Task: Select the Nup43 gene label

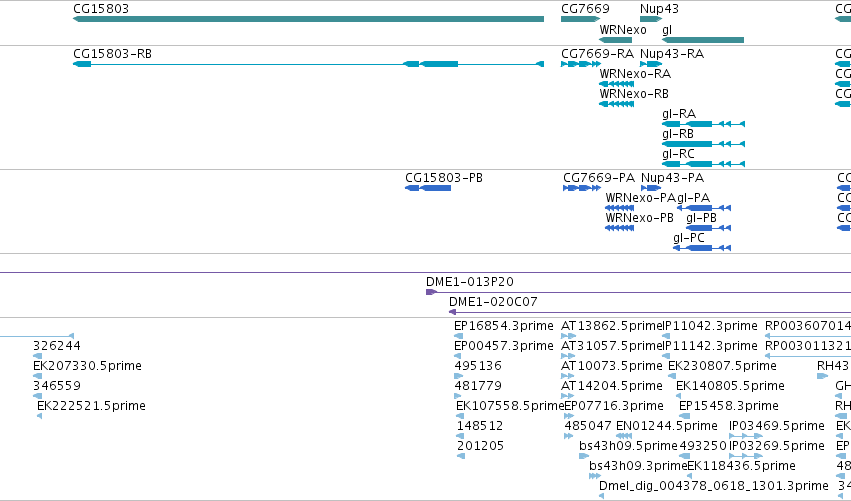Action: tap(659, 9)
